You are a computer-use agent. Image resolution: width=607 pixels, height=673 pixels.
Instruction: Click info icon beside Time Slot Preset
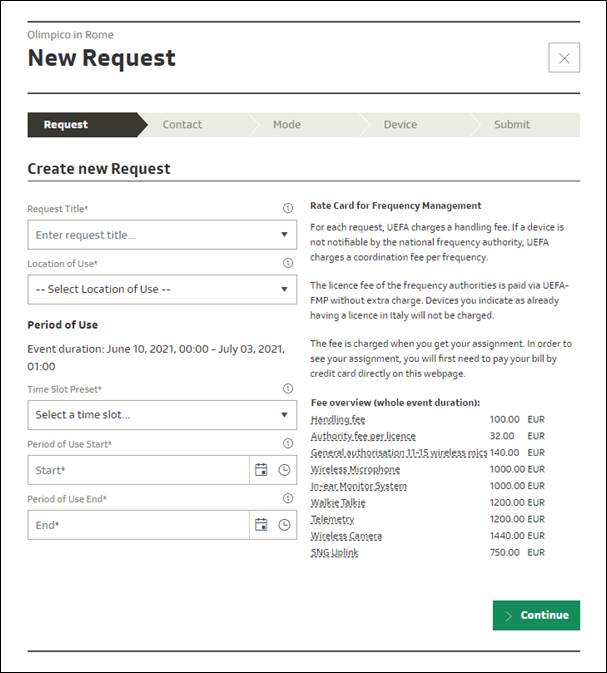coord(288,389)
